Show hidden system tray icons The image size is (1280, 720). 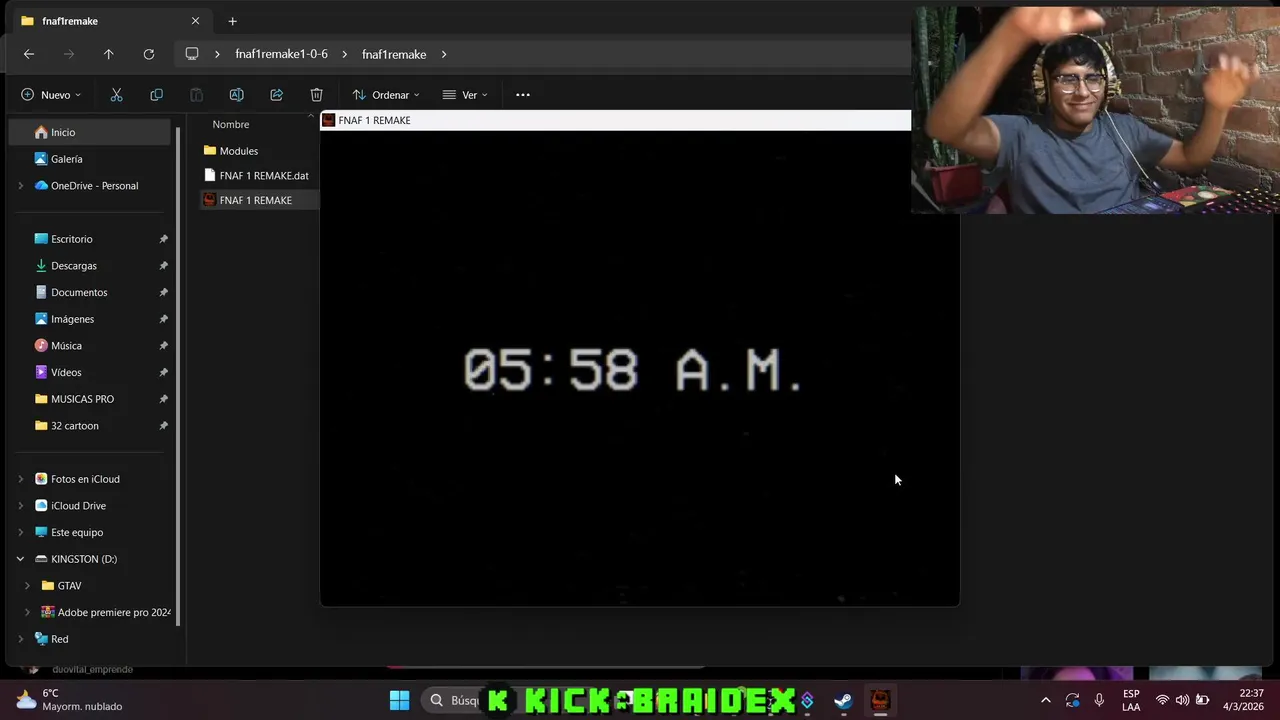coord(1045,700)
